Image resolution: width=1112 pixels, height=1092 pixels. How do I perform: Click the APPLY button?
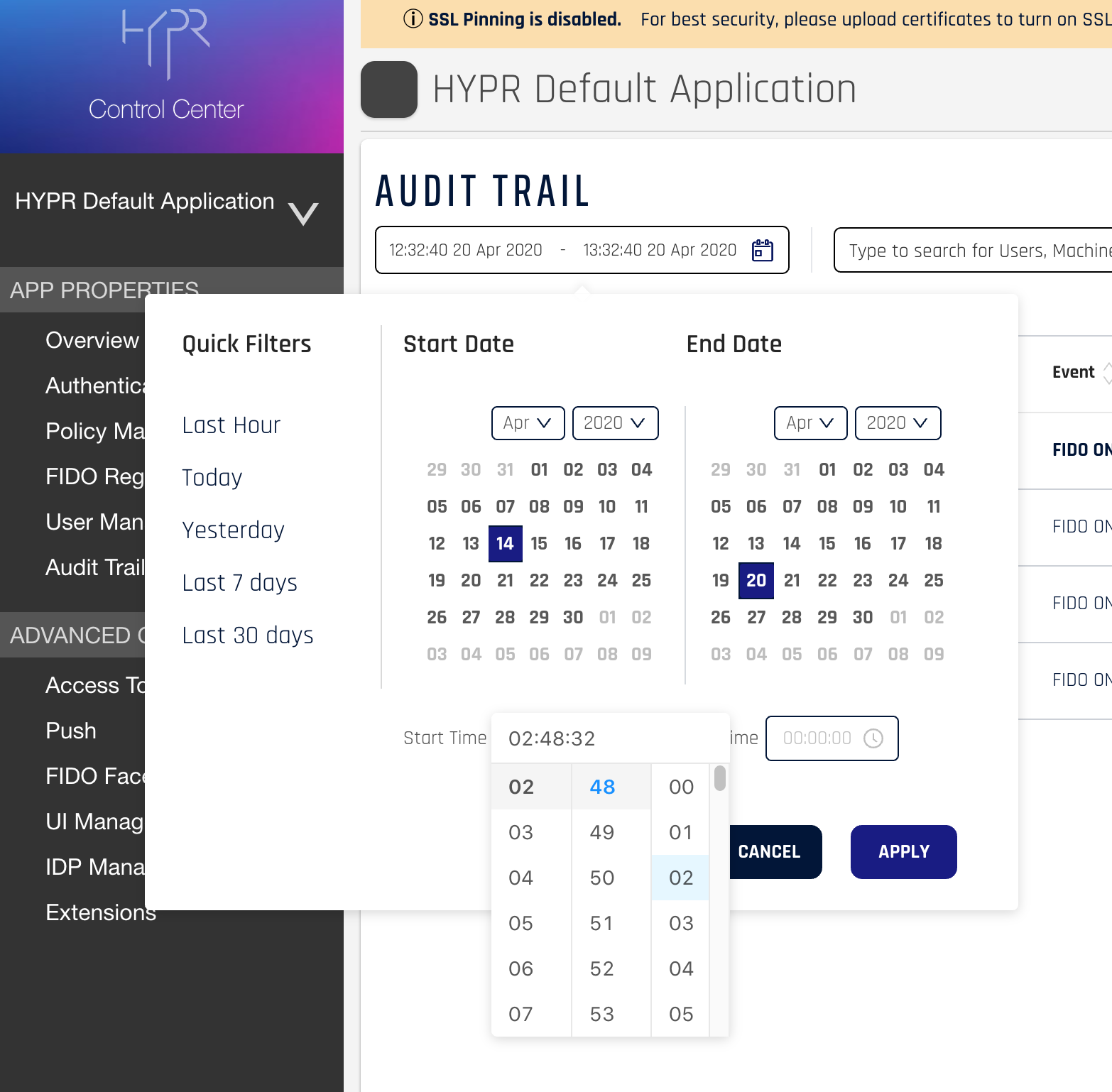pyautogui.click(x=903, y=852)
